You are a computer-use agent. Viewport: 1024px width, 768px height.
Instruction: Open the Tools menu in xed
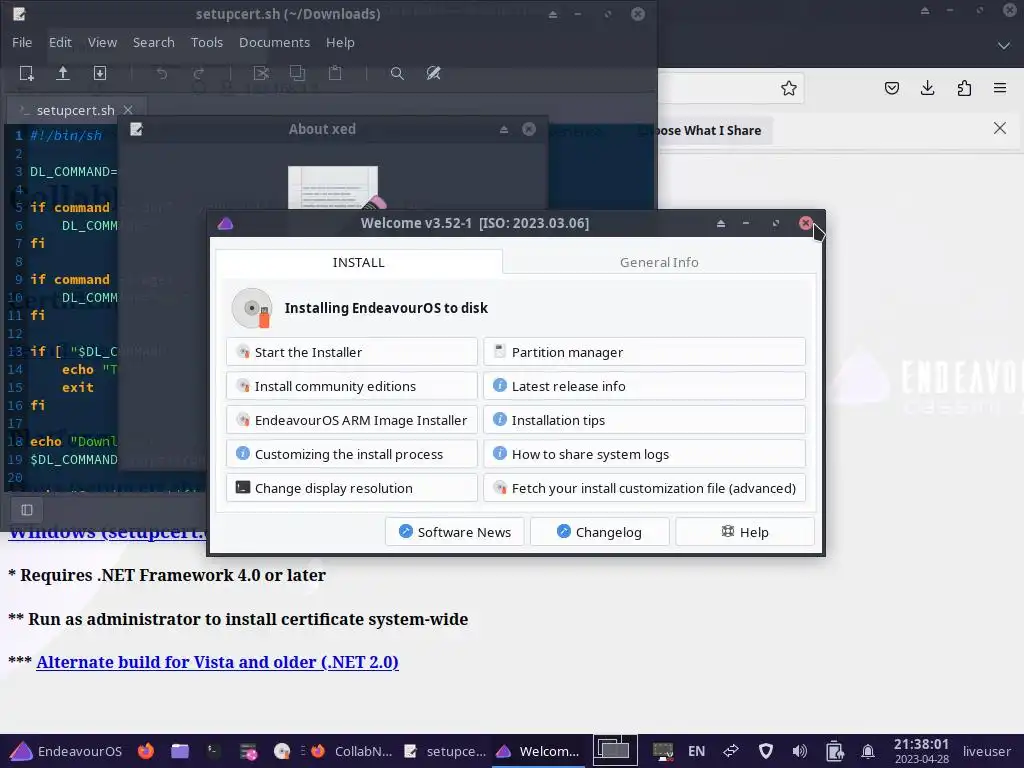tap(206, 42)
